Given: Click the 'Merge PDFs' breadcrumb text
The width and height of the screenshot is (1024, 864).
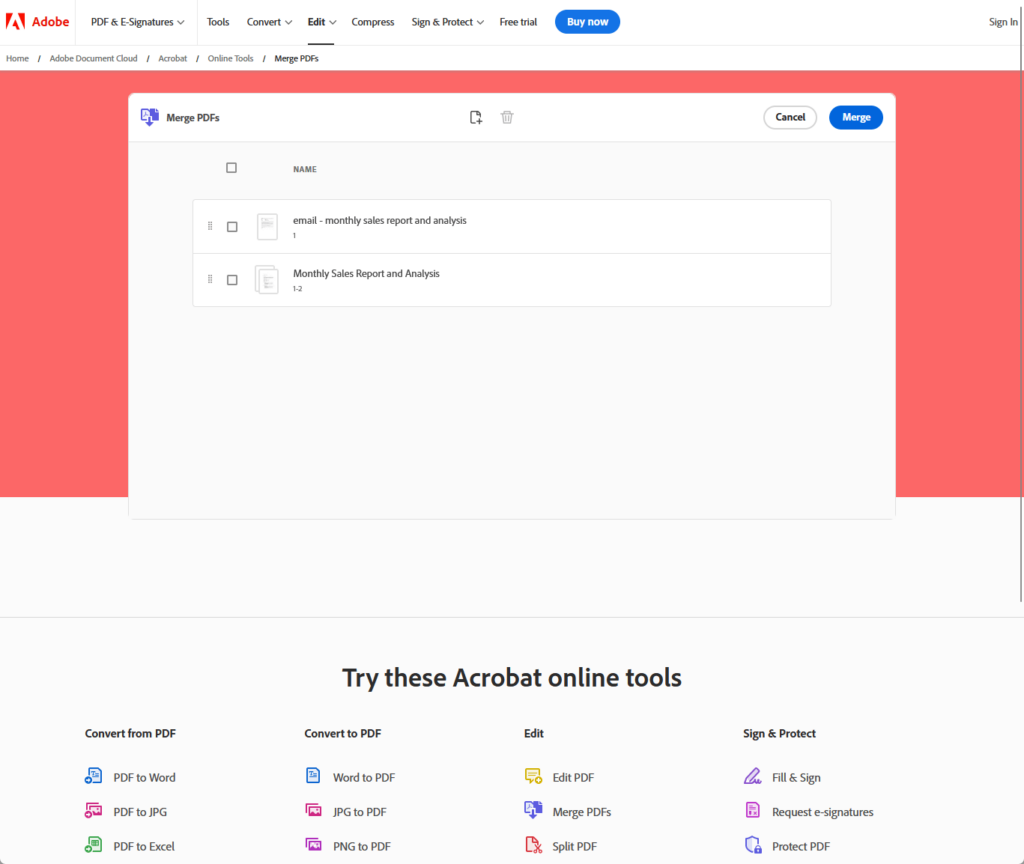Looking at the screenshot, I should pos(296,58).
